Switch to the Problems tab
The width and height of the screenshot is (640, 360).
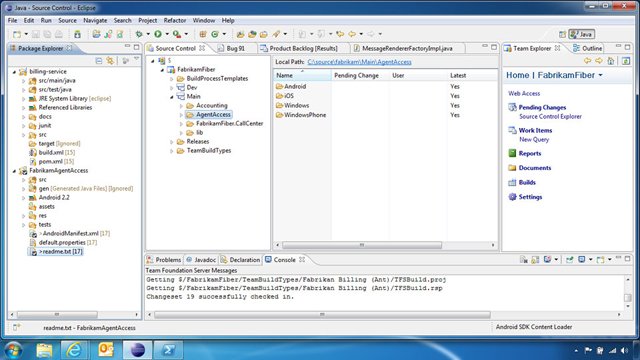[x=164, y=260]
